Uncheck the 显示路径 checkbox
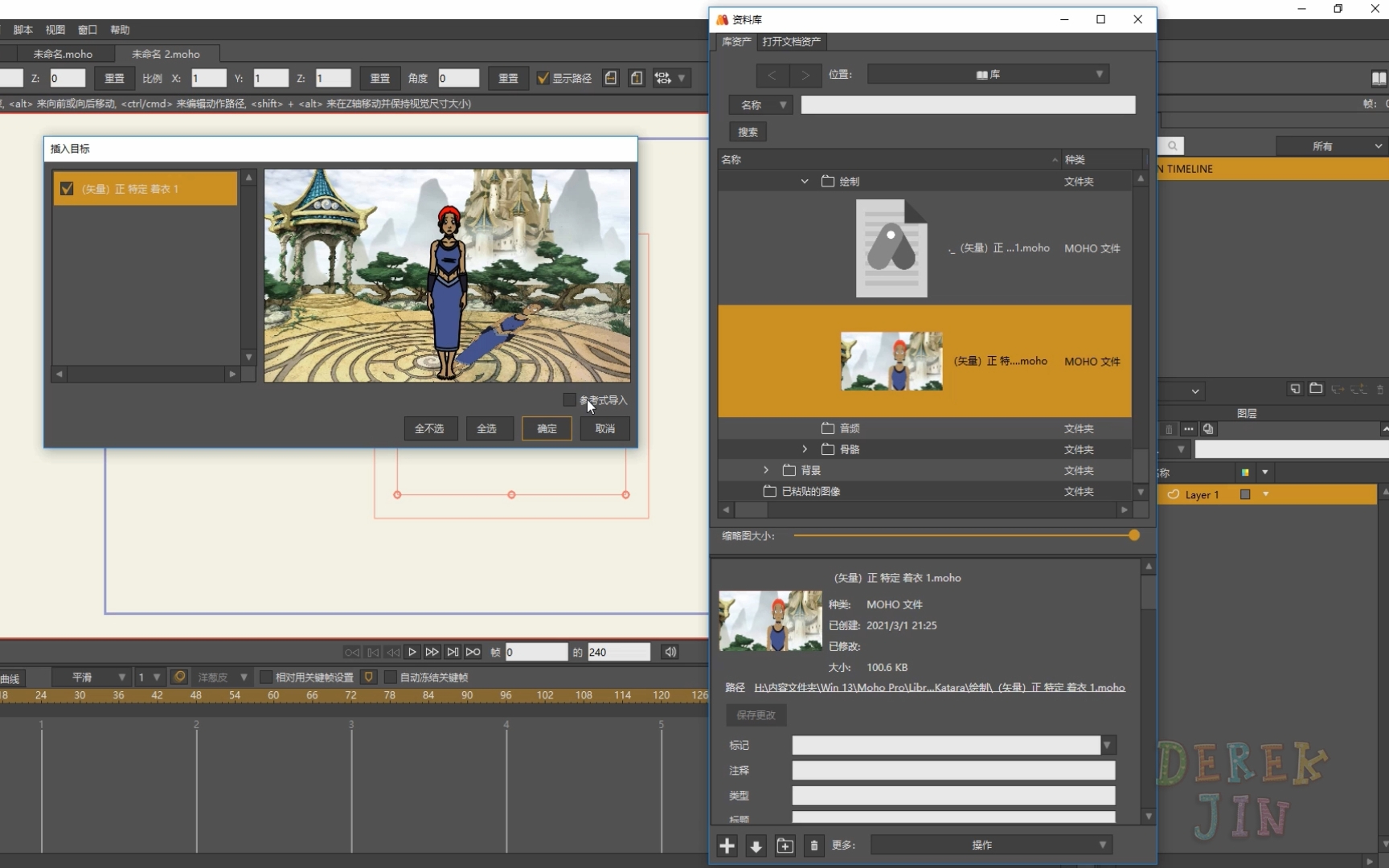Image resolution: width=1389 pixels, height=868 pixels. coord(543,78)
